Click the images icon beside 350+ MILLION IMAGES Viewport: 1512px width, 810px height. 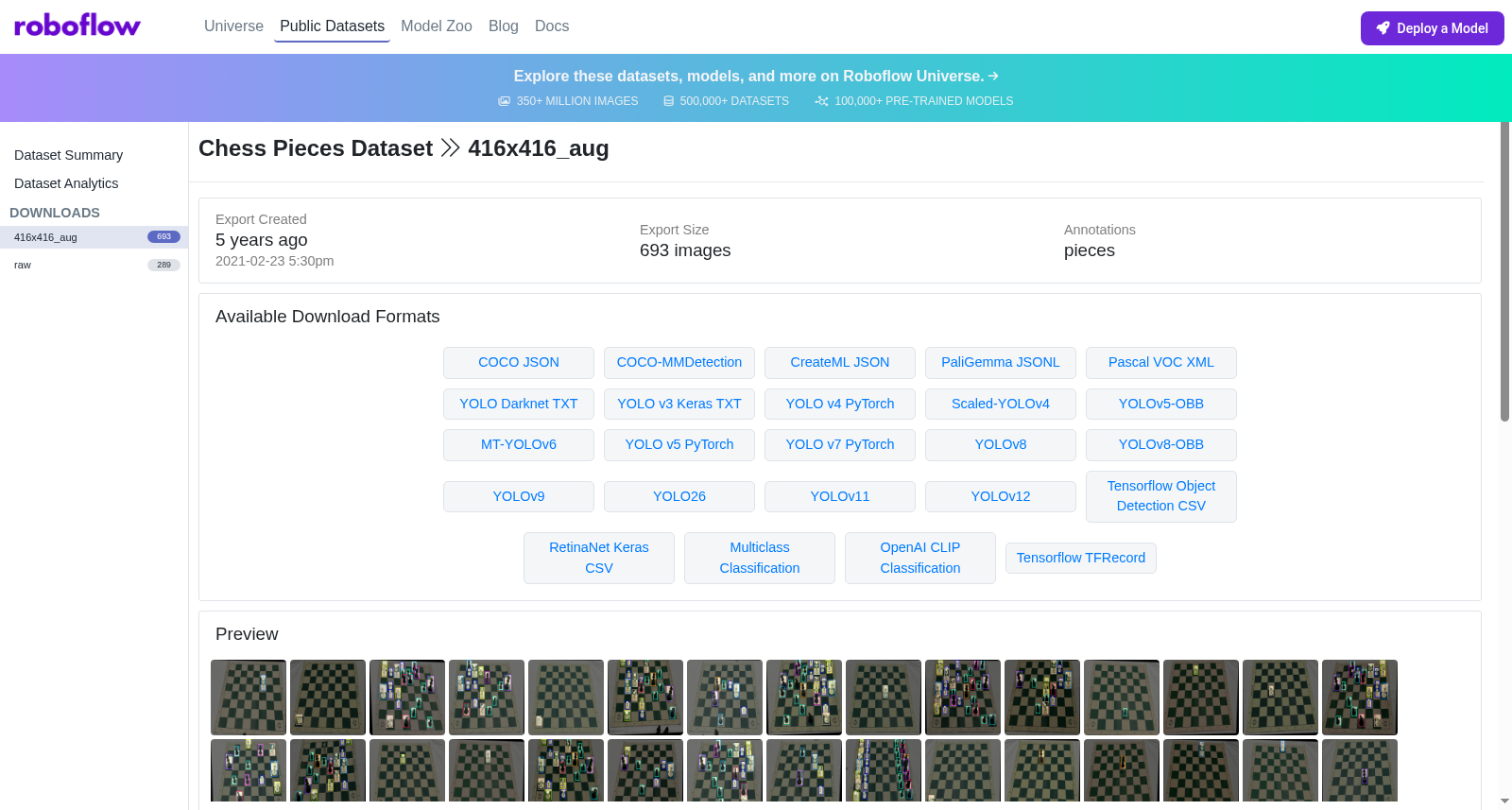point(505,101)
